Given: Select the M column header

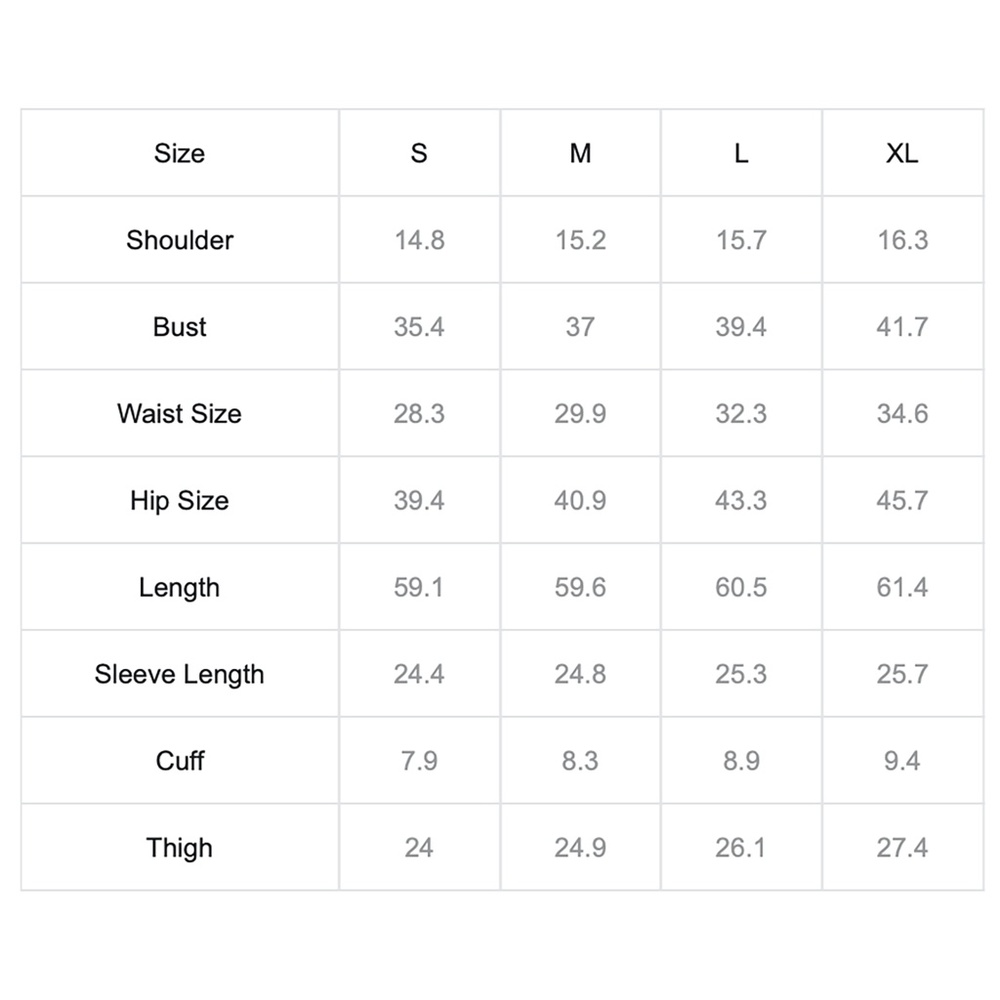Looking at the screenshot, I should pos(580,153).
